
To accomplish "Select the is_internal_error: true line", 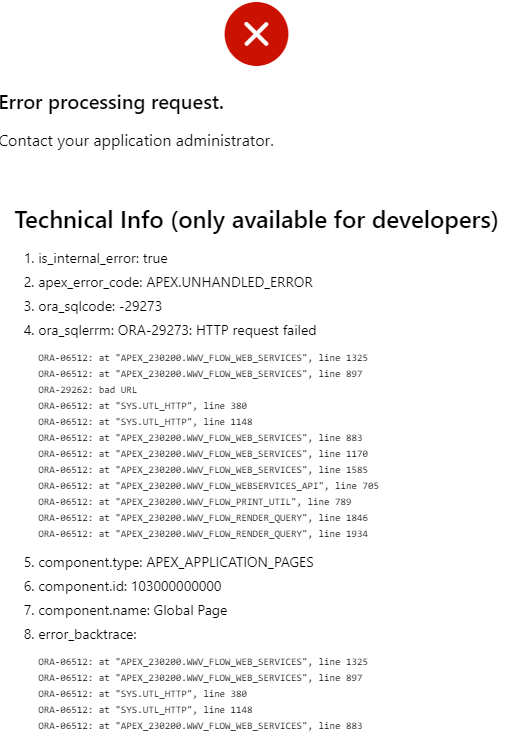I will [102, 259].
